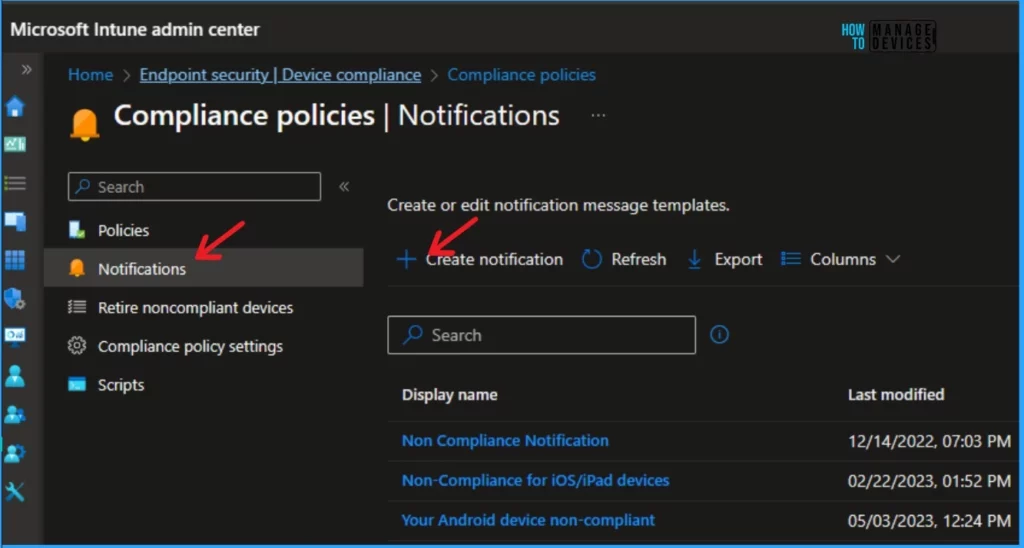Open Non-Compliance for iOS/iPad devices template
Image resolution: width=1024 pixels, height=548 pixels.
click(536, 481)
